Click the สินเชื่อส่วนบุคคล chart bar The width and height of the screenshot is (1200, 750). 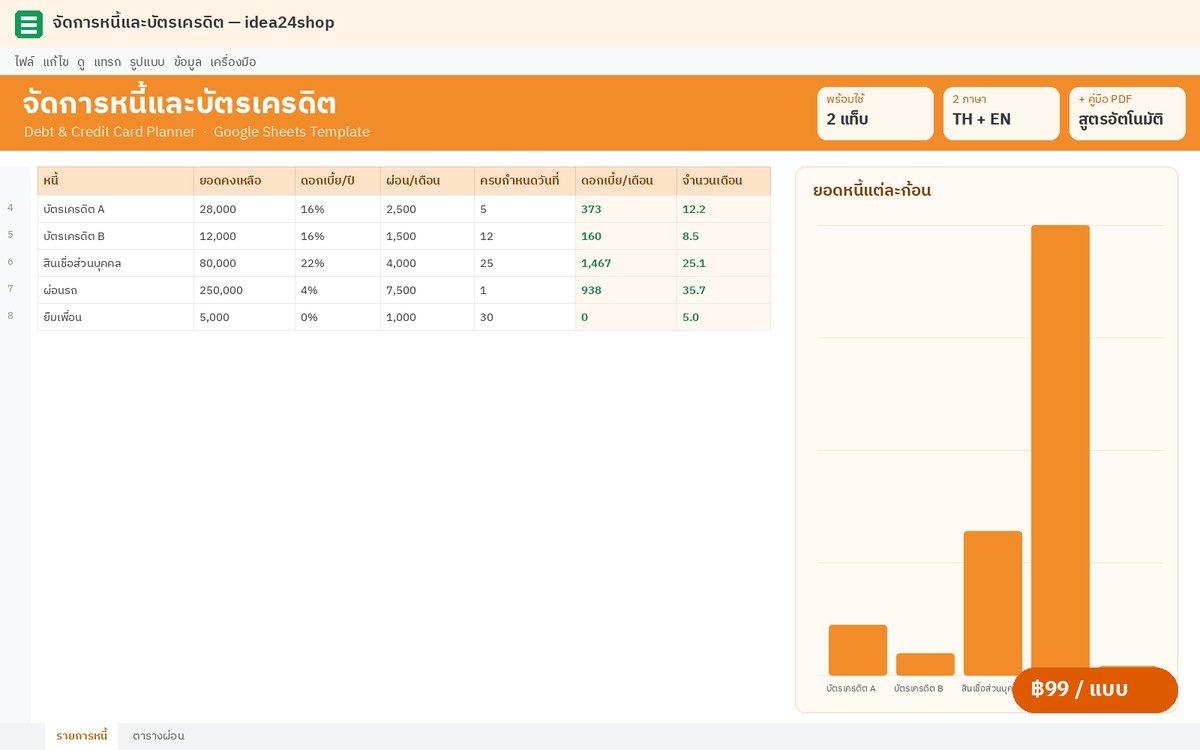[993, 603]
